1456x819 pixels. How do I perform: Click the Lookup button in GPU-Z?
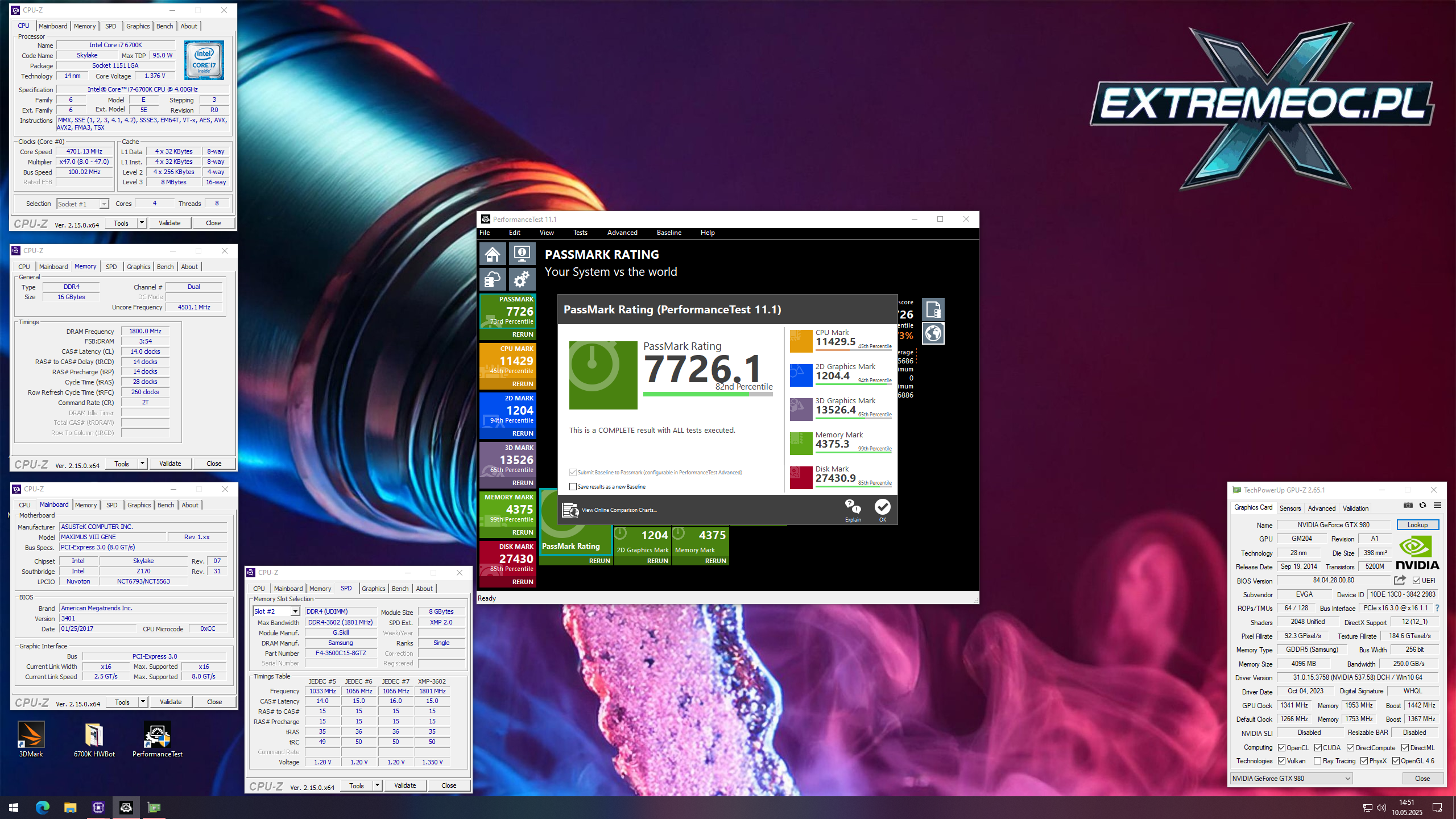1417,525
